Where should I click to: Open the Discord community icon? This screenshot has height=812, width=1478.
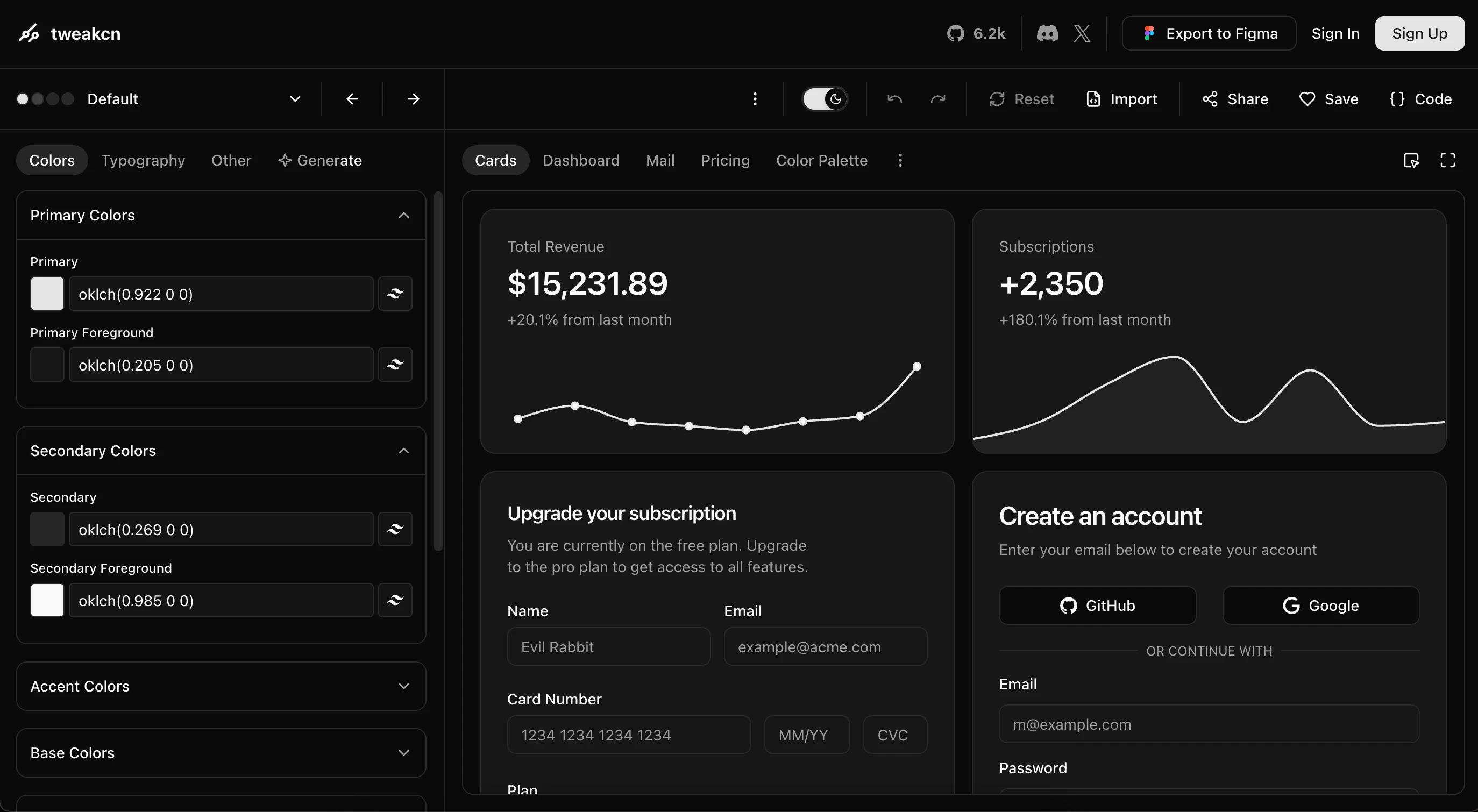coord(1047,33)
